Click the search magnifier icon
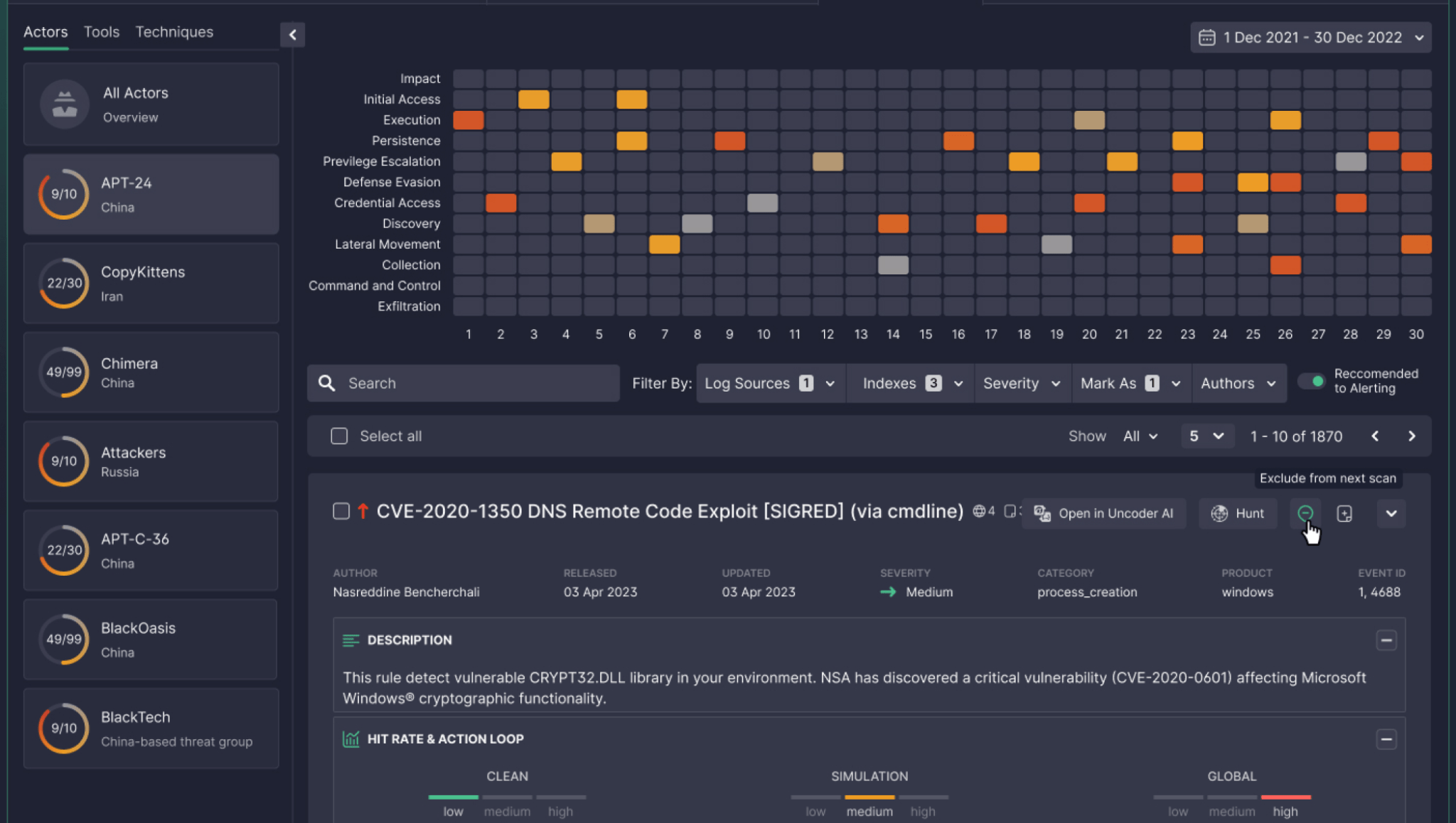1456x823 pixels. pyautogui.click(x=327, y=383)
